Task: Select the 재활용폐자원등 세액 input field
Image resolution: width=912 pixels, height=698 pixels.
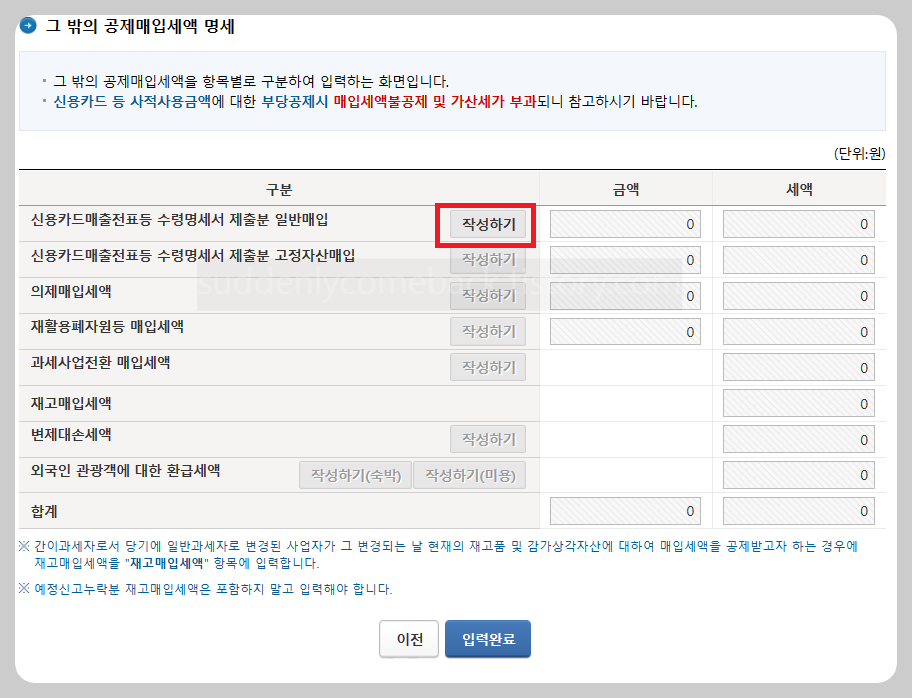Action: coord(798,331)
